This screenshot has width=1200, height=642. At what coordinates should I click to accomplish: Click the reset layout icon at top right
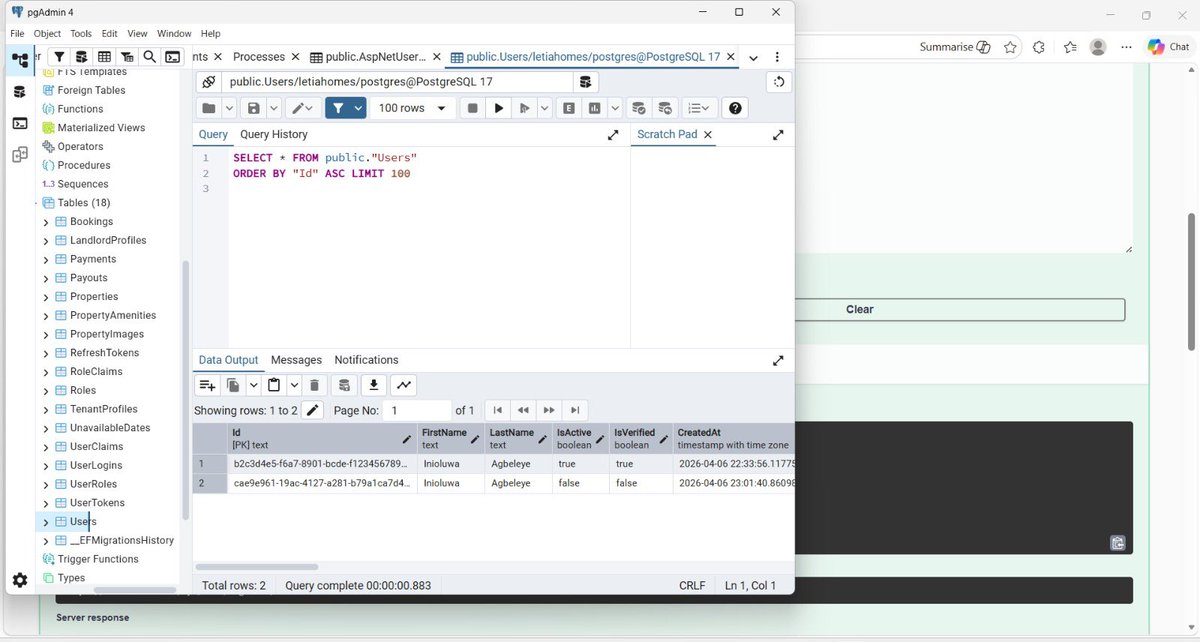pos(778,82)
